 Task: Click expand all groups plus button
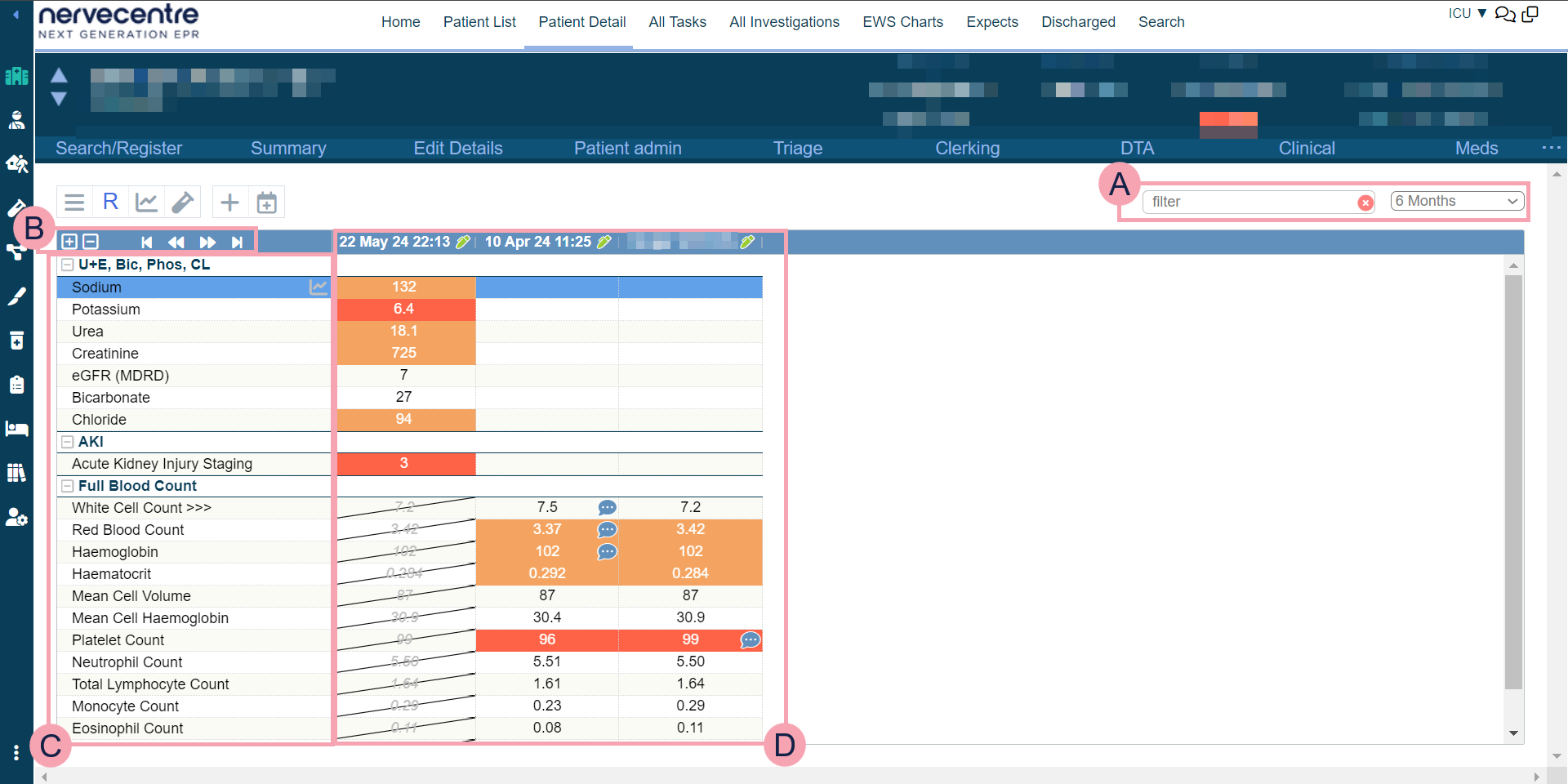tap(69, 242)
